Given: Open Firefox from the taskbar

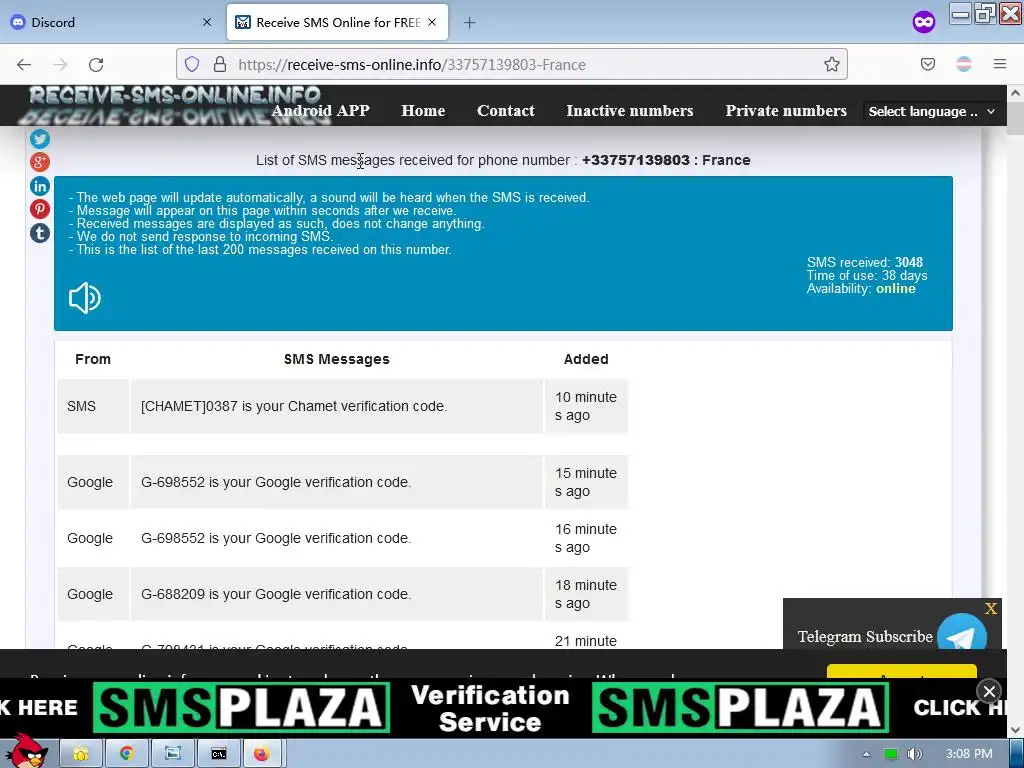Looking at the screenshot, I should click(262, 754).
